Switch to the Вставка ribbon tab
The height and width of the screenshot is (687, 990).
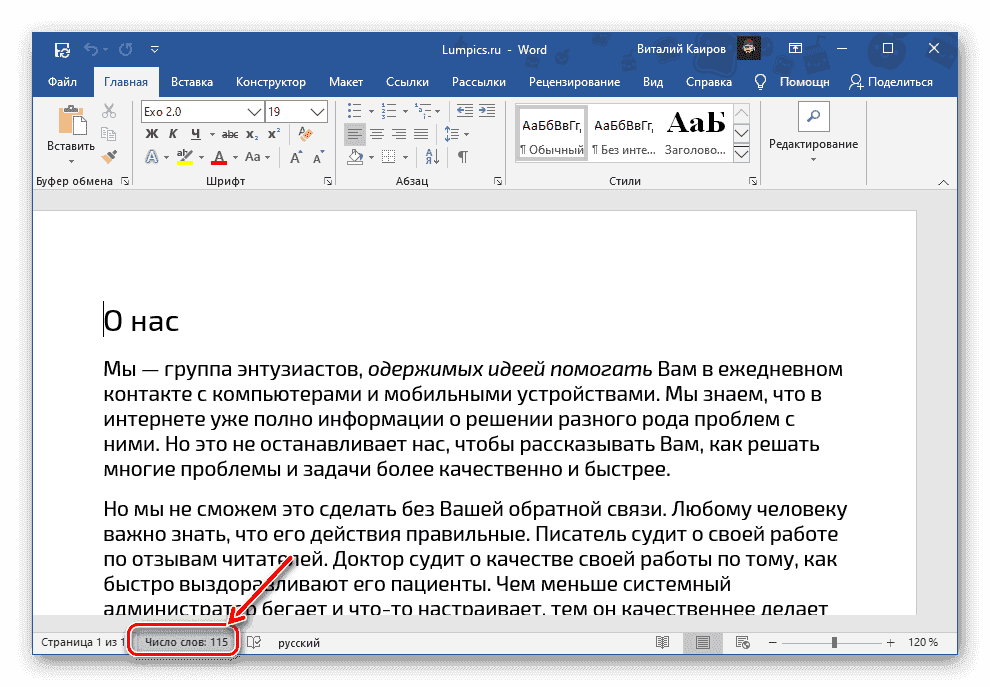tap(191, 82)
